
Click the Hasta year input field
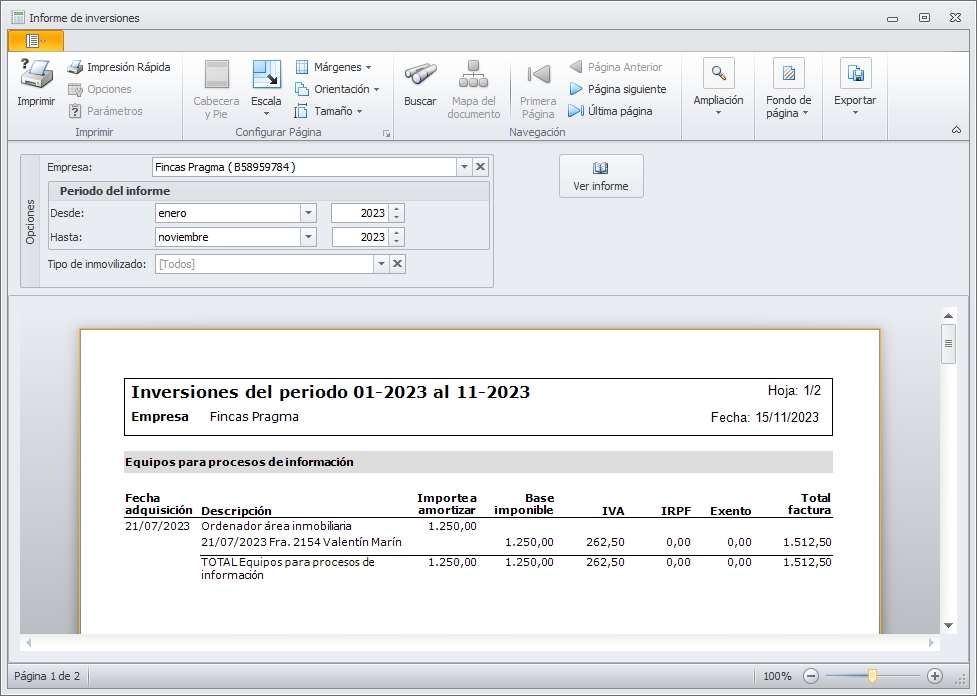coord(359,237)
